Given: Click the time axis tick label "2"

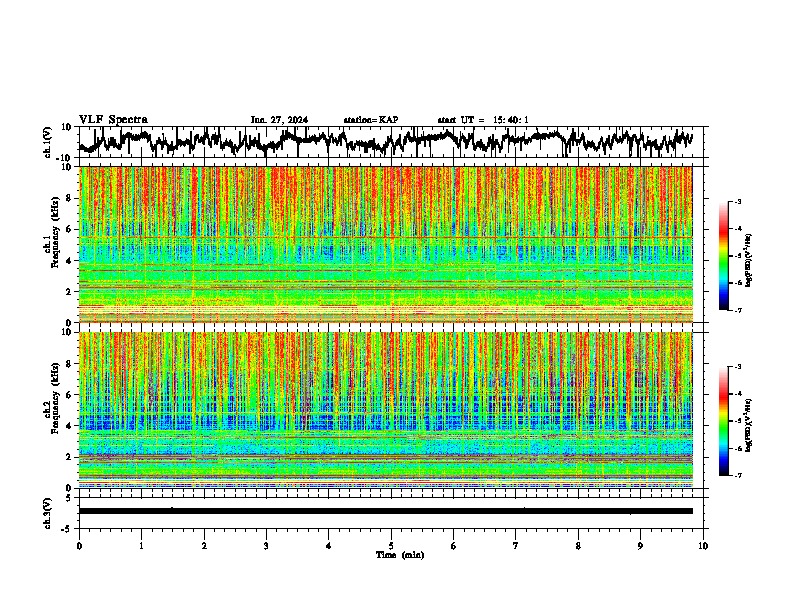Looking at the screenshot, I should (x=204, y=546).
